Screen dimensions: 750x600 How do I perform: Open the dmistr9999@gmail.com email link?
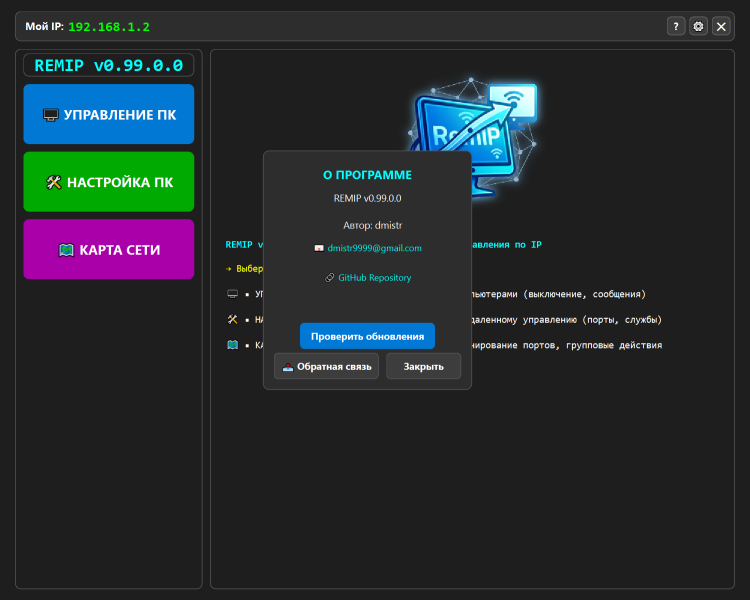coord(374,248)
